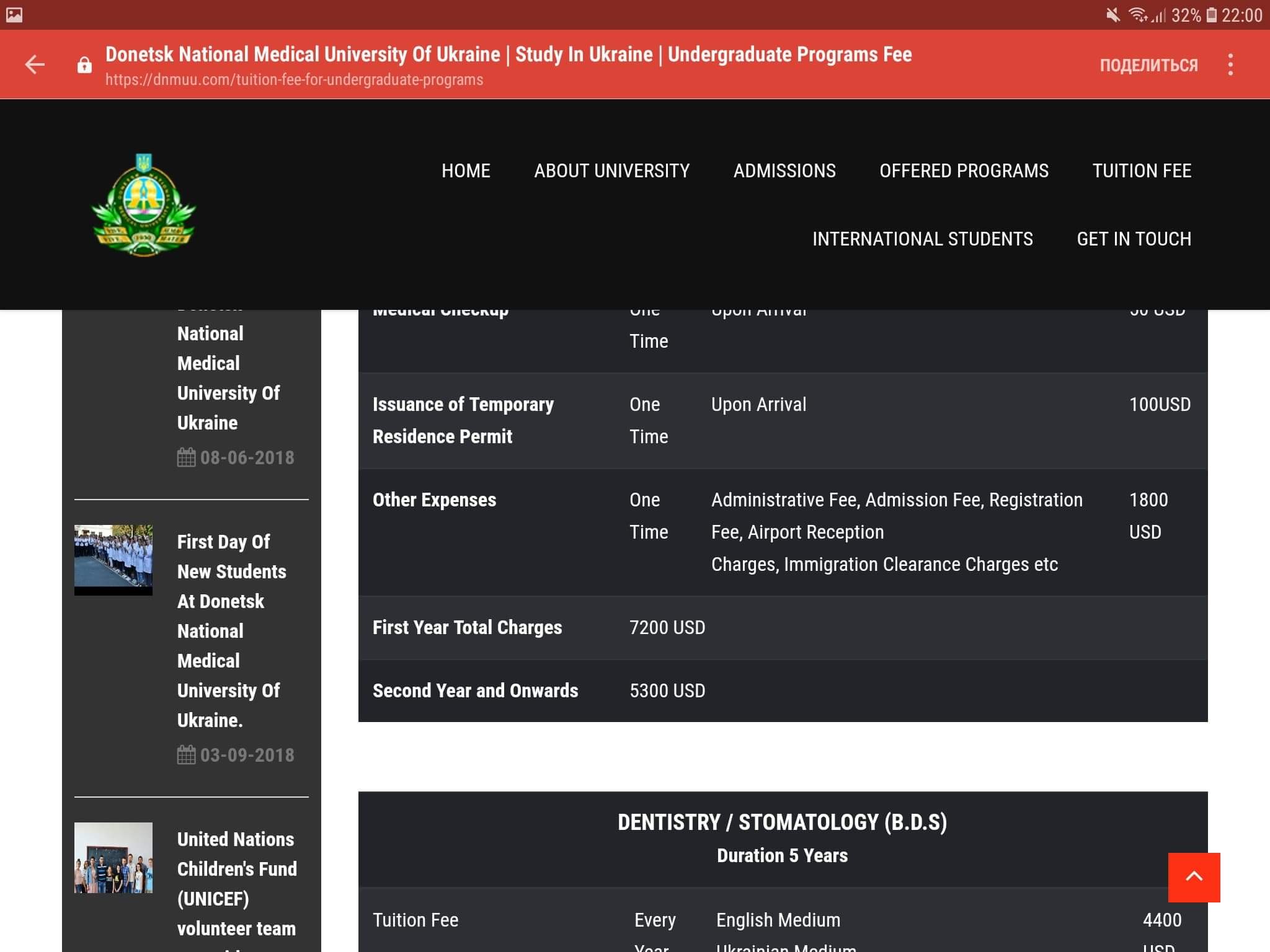The width and height of the screenshot is (1270, 952).
Task: Select 'Issuance of Temporary Residence Permit' text
Action: coord(463,420)
